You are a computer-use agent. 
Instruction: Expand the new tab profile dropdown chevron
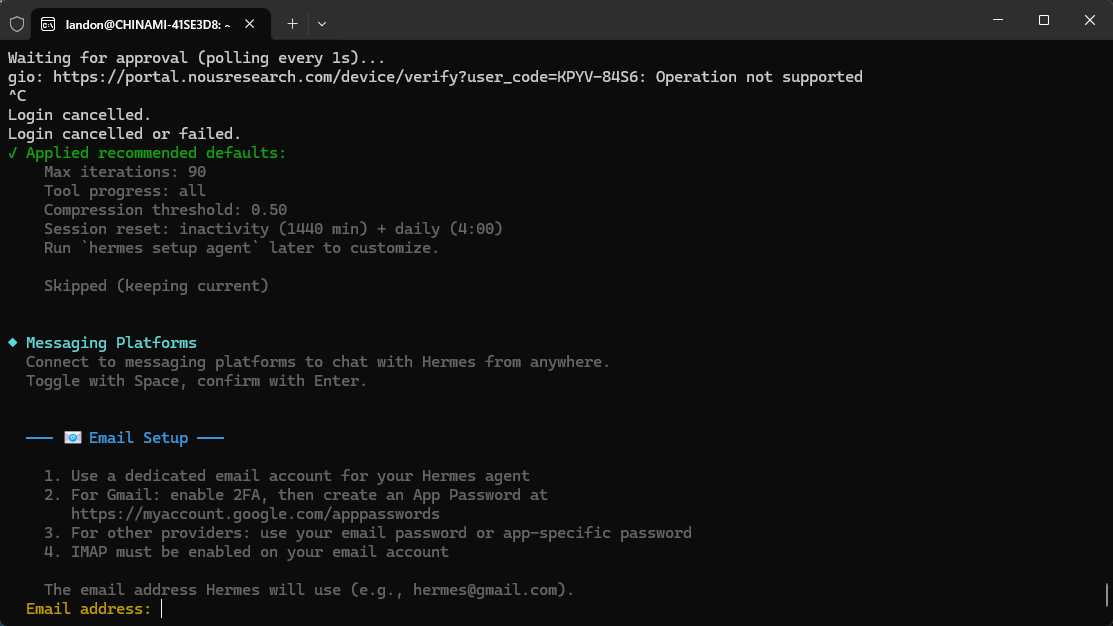point(321,22)
